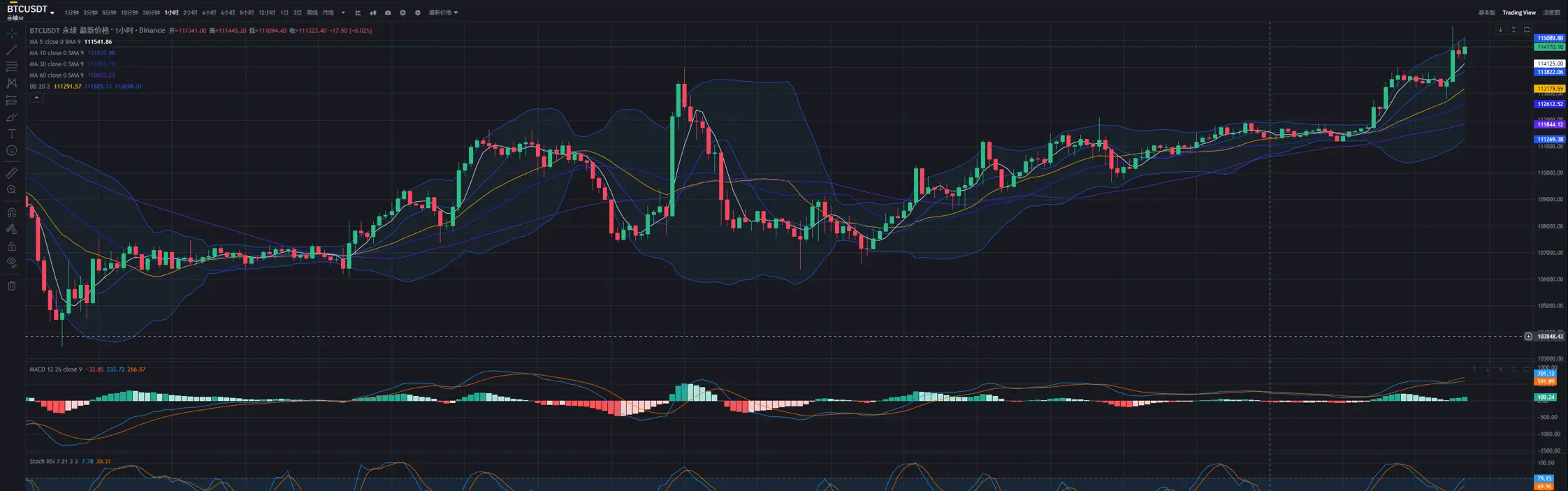
Task: Click the trash remove-drawings icon
Action: 12,286
